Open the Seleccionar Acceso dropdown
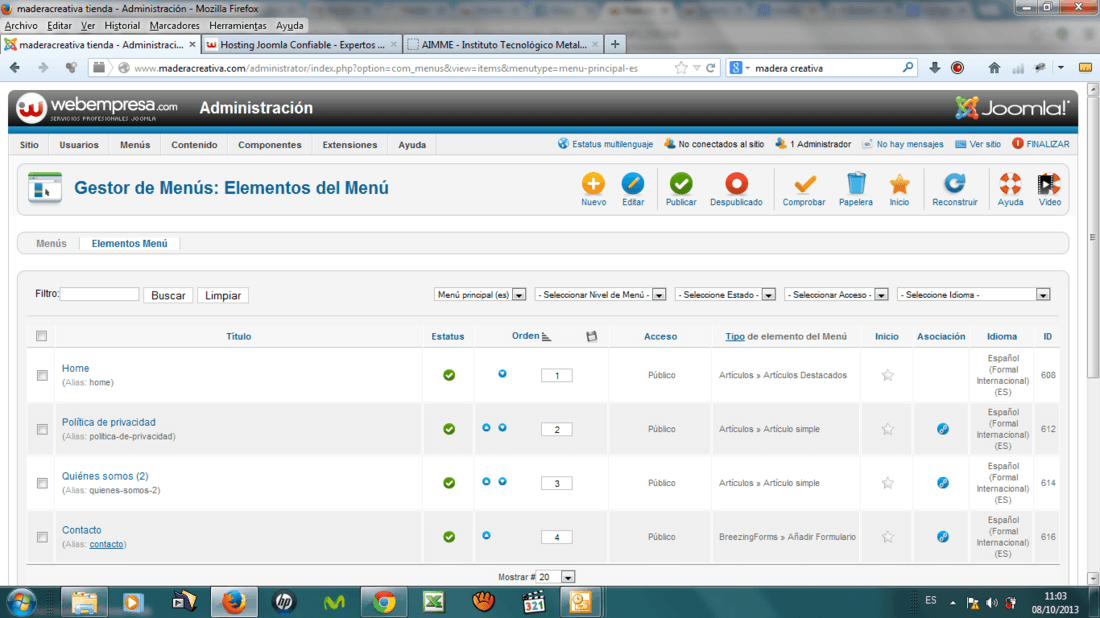 pos(836,295)
